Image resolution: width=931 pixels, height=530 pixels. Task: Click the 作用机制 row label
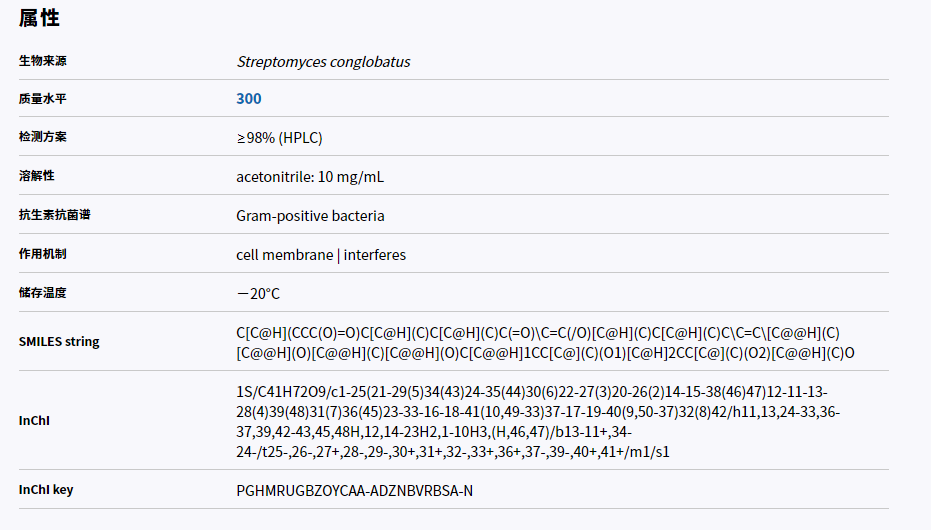[x=43, y=254]
